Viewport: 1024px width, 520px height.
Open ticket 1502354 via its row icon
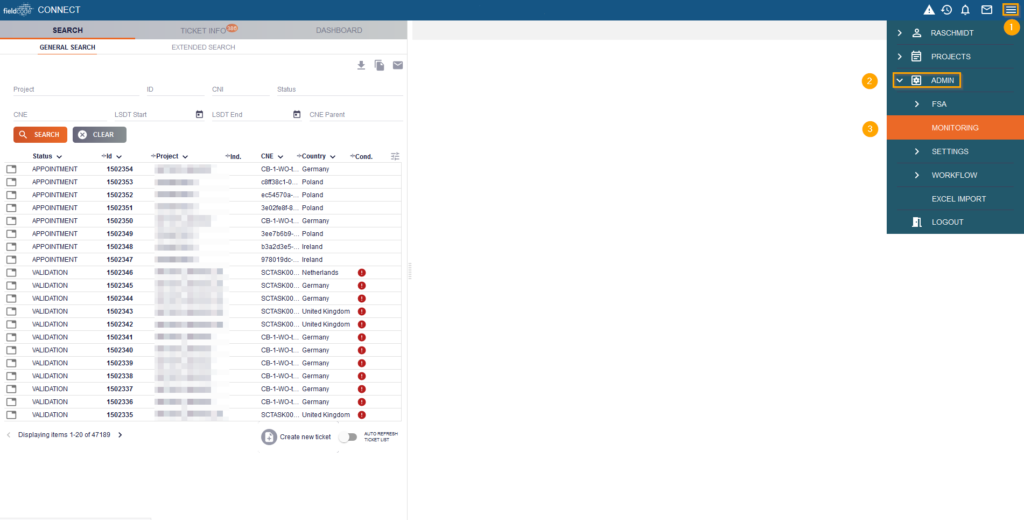coord(11,169)
